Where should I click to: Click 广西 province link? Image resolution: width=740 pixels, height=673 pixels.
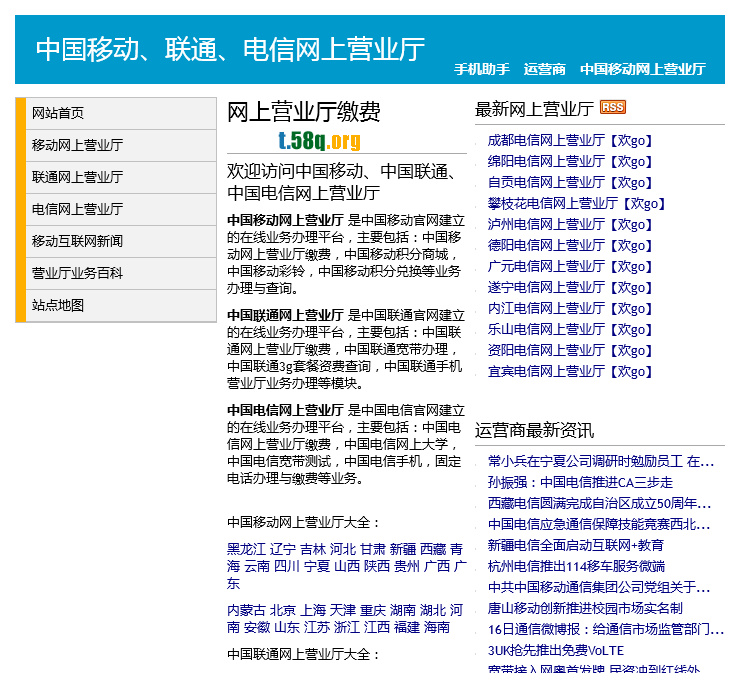437,566
